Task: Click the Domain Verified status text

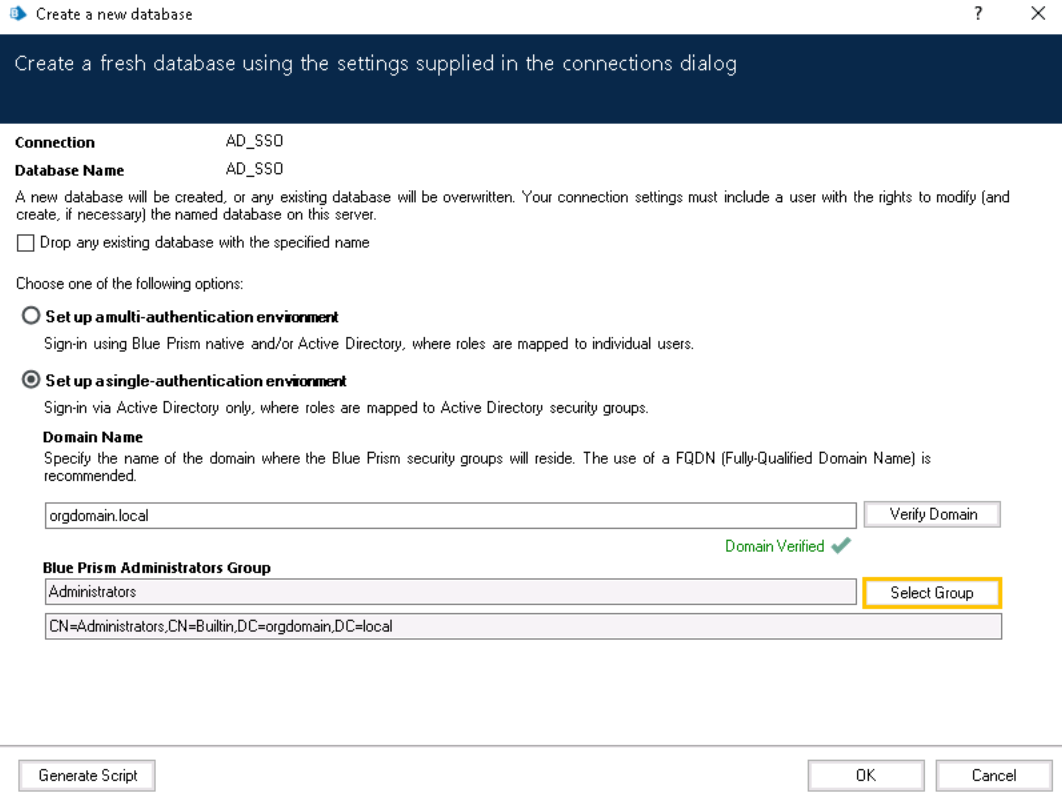Action: (x=774, y=546)
